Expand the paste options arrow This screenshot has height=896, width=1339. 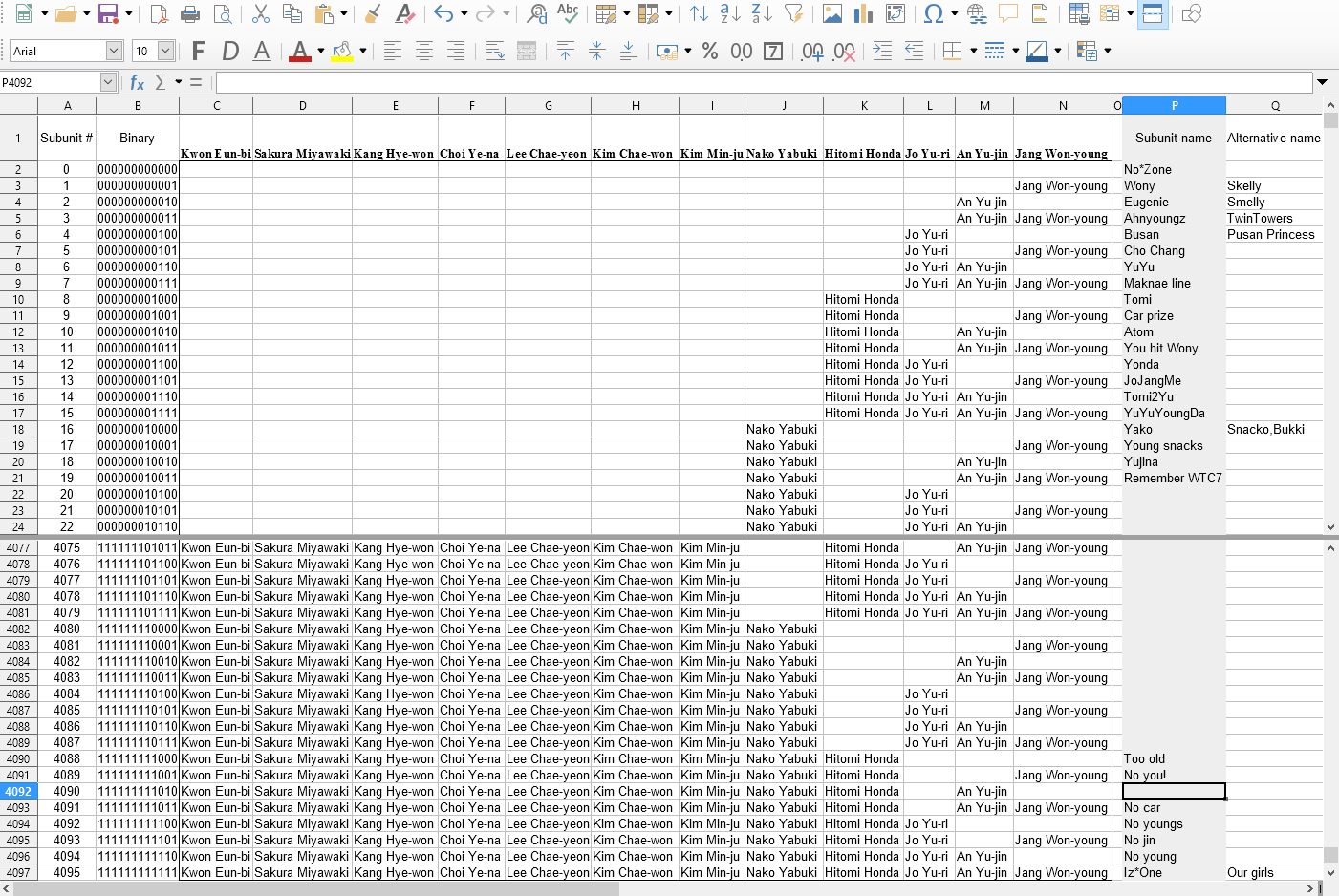[344, 13]
